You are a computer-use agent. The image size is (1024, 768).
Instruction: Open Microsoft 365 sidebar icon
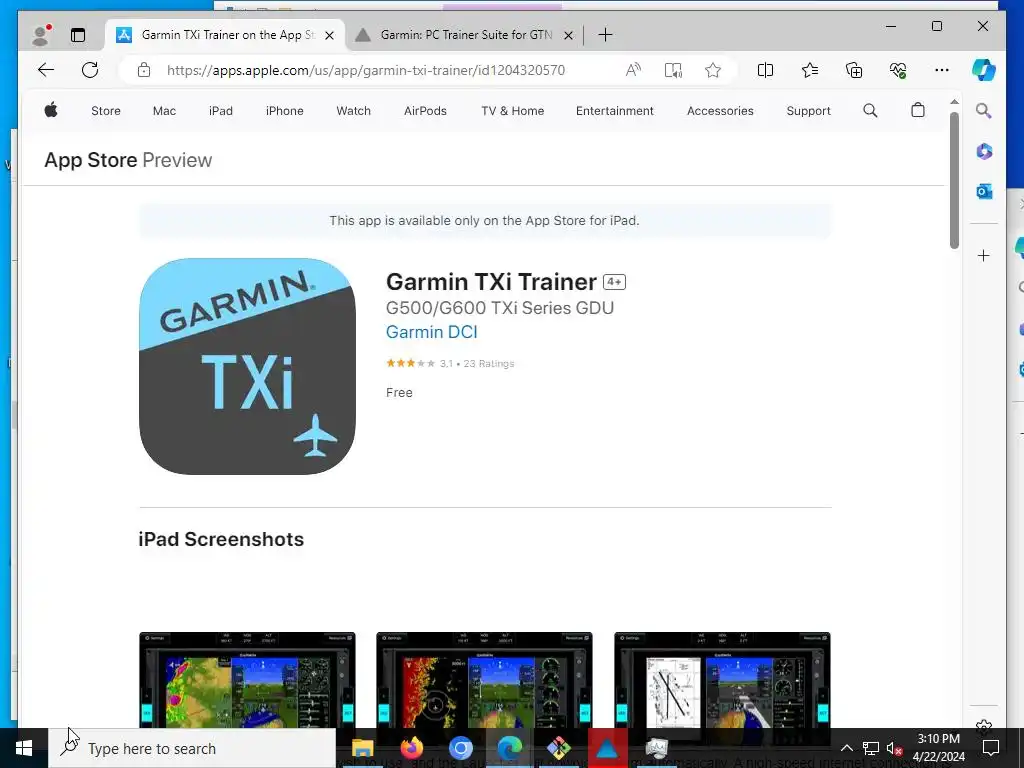[x=984, y=152]
